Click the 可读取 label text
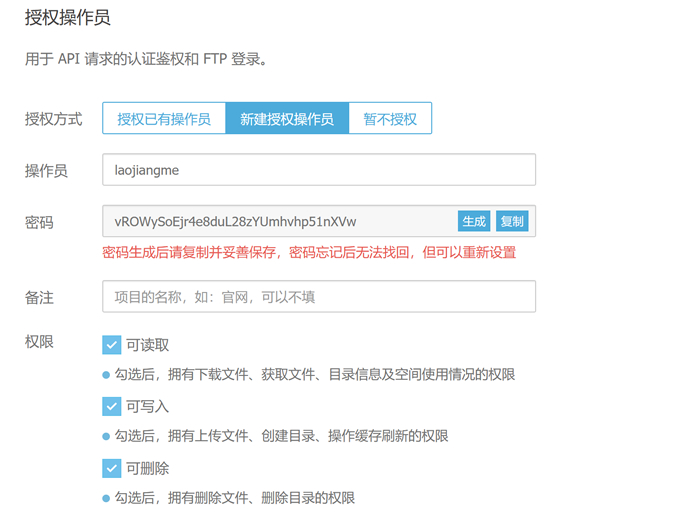This screenshot has width=678, height=523. coord(147,345)
